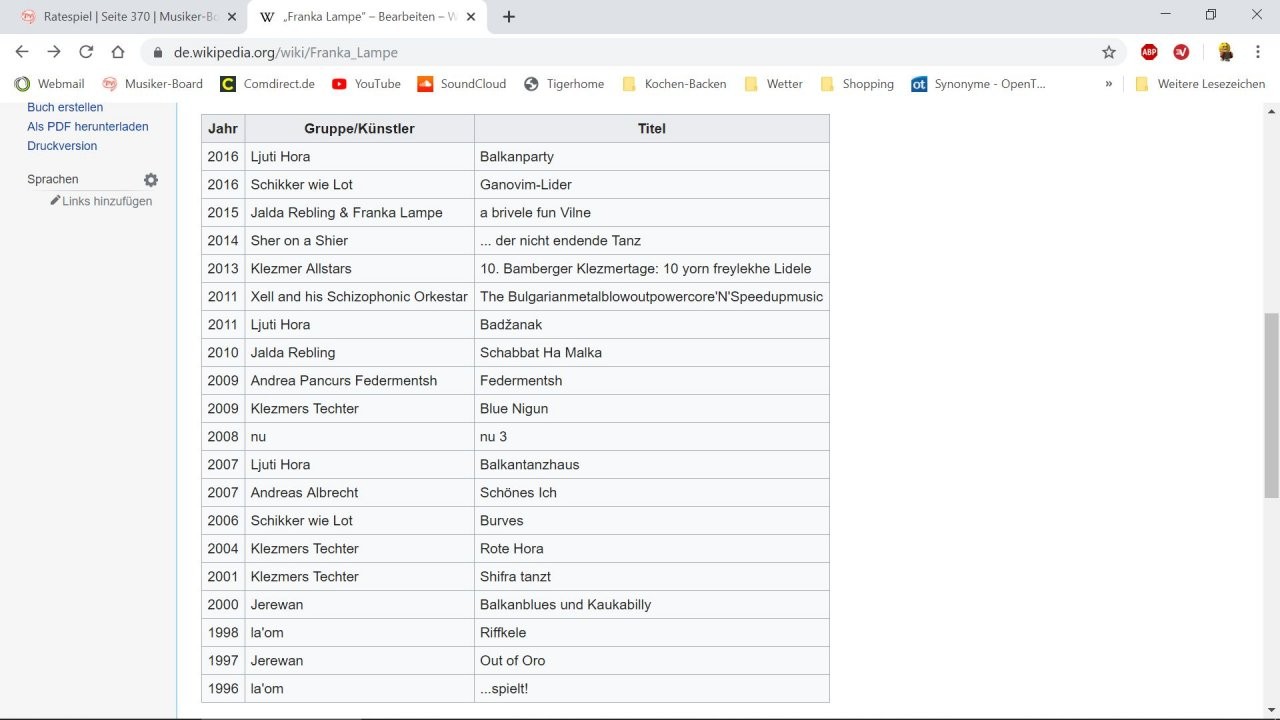Open the Tigerhome bookmark
1280x720 pixels.
(x=564, y=84)
